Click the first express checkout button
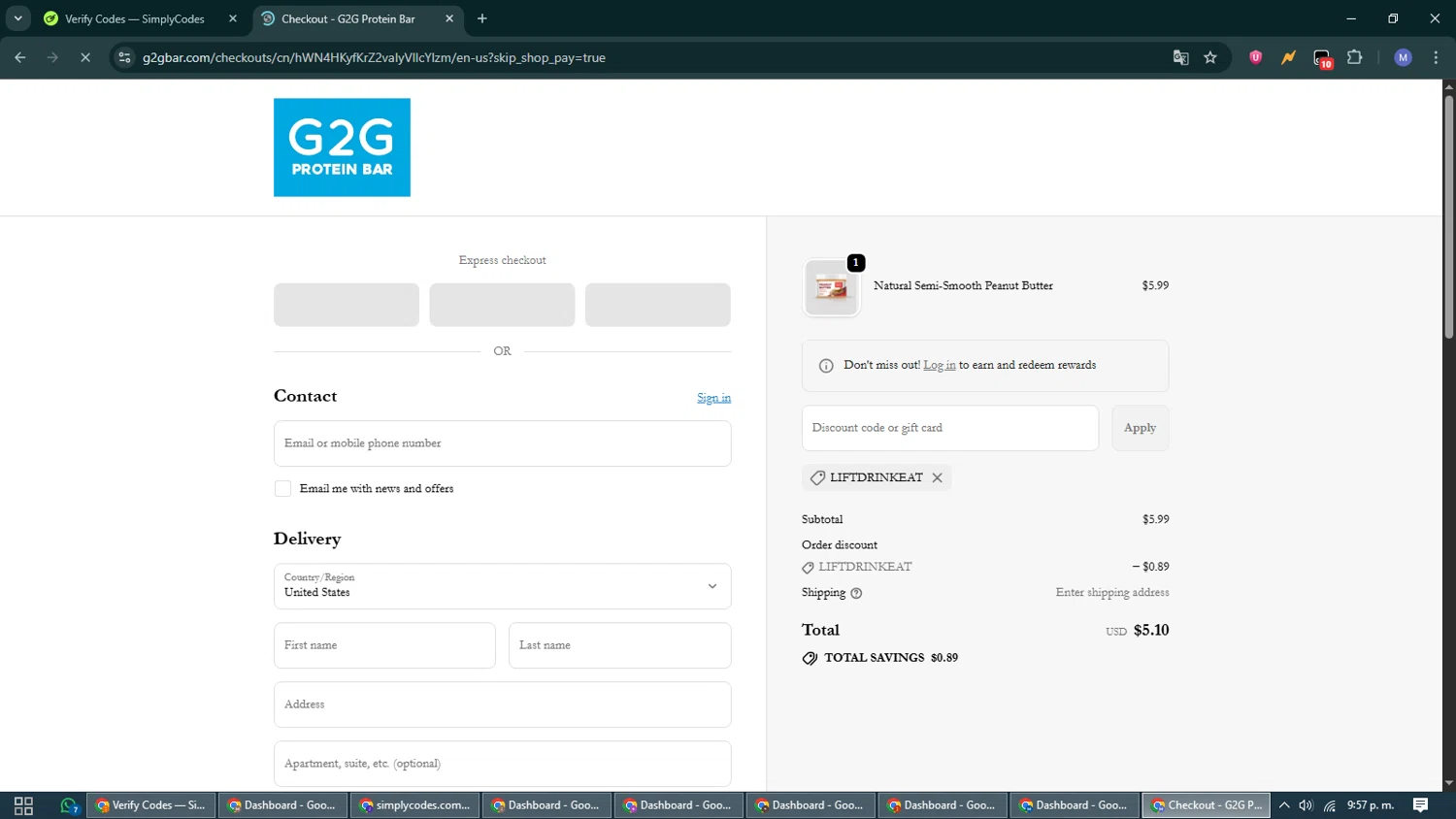 point(347,305)
